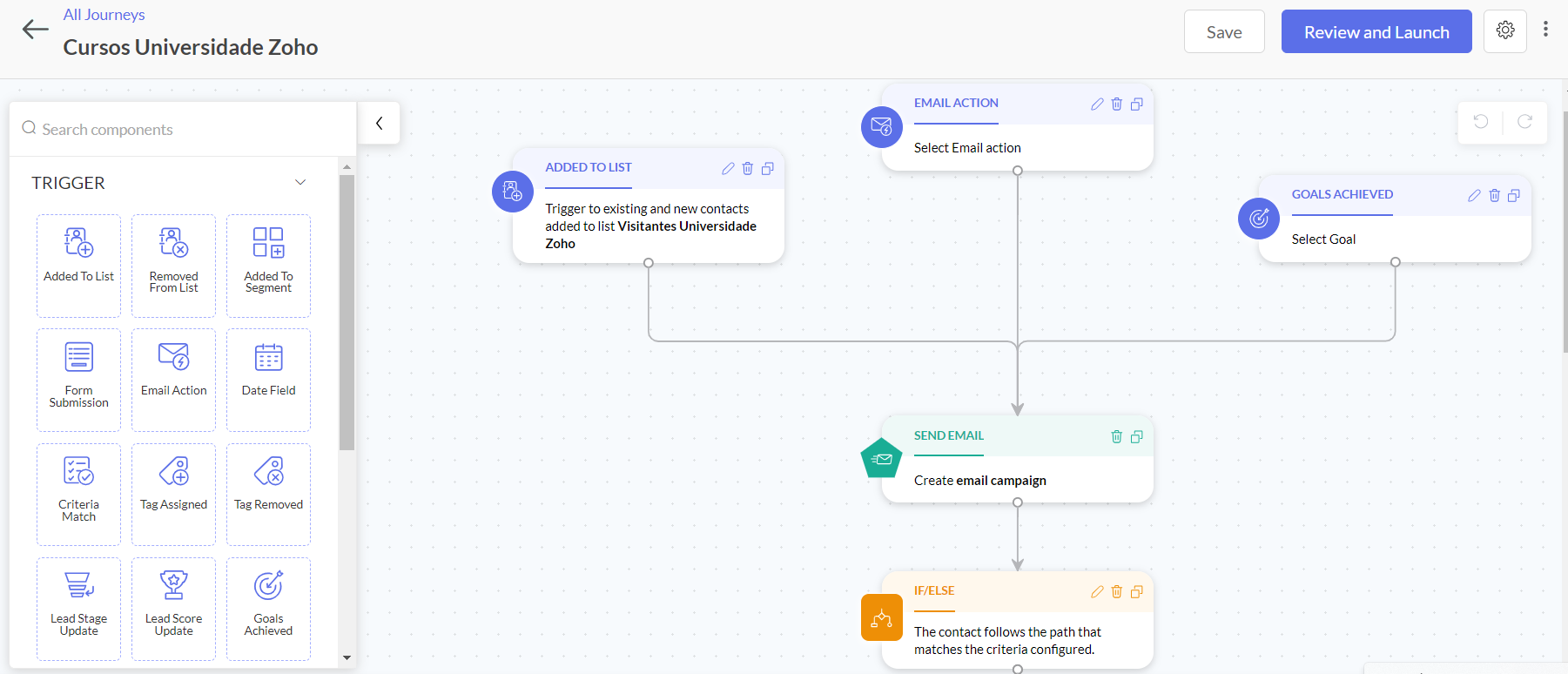1568x674 pixels.
Task: Go to All Journeys link
Action: pyautogui.click(x=104, y=15)
